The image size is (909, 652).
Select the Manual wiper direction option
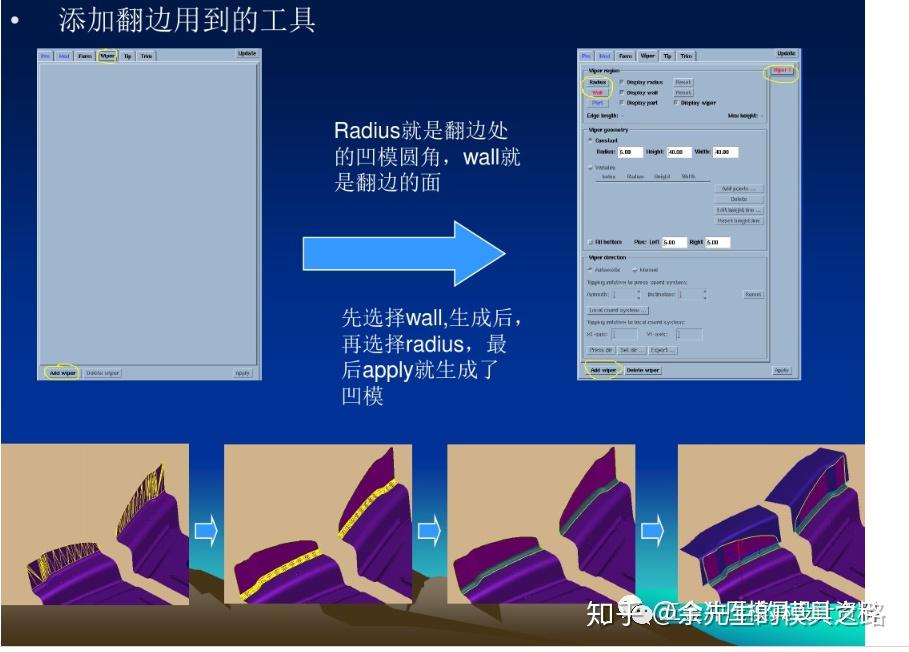click(637, 271)
